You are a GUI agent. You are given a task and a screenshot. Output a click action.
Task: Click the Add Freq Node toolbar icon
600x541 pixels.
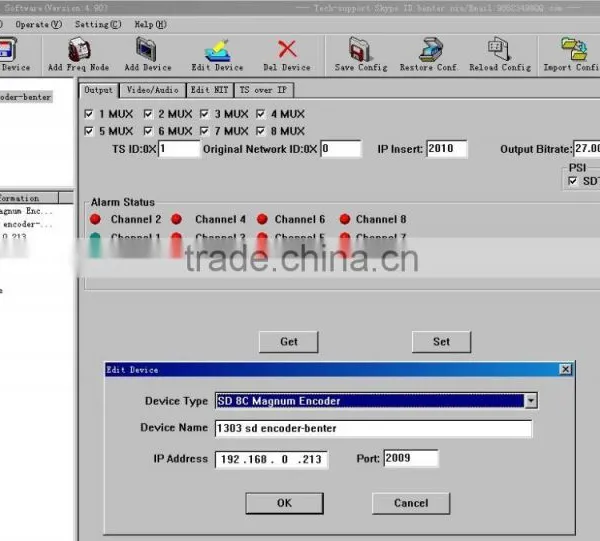tap(79, 49)
